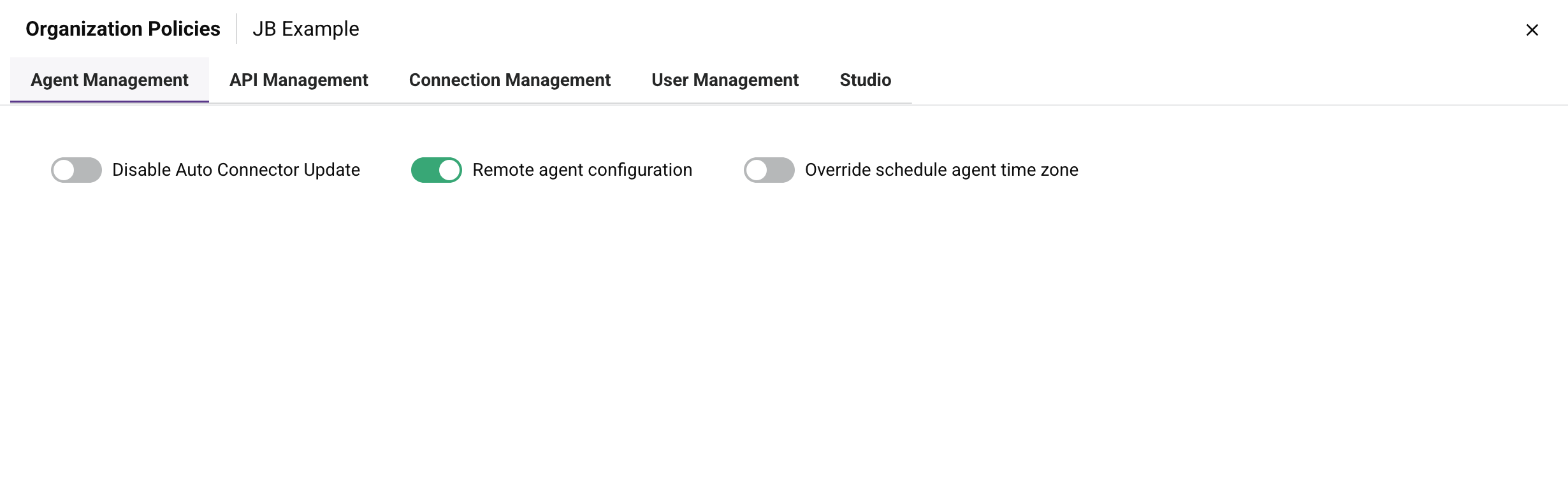Click the Override schedule agent time zone label
The height and width of the screenshot is (484, 1568).
pos(941,169)
